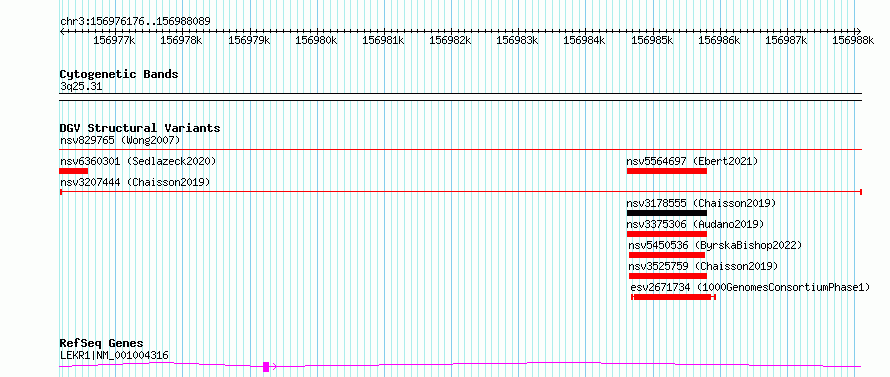Select the red bar under nsv5450536
The width and height of the screenshot is (890, 377).
(x=667, y=255)
